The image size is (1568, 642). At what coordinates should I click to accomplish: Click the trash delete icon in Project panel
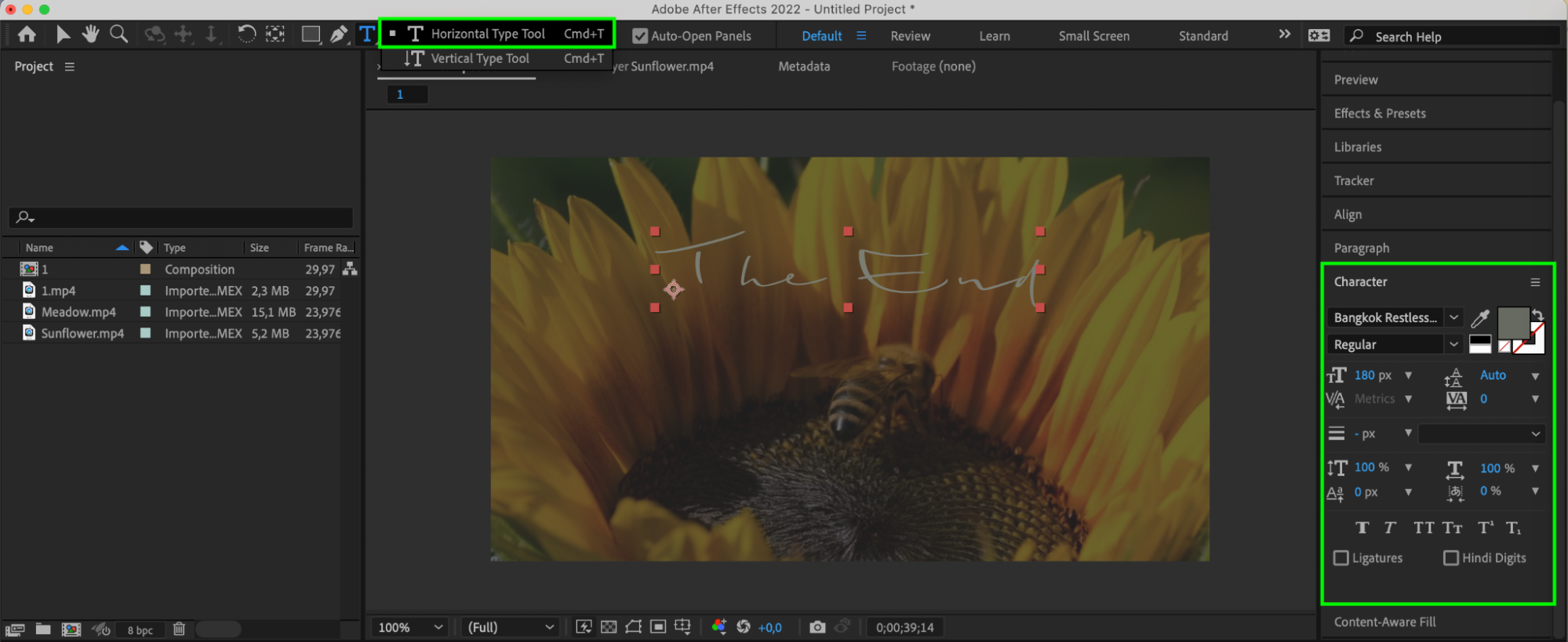coord(179,629)
